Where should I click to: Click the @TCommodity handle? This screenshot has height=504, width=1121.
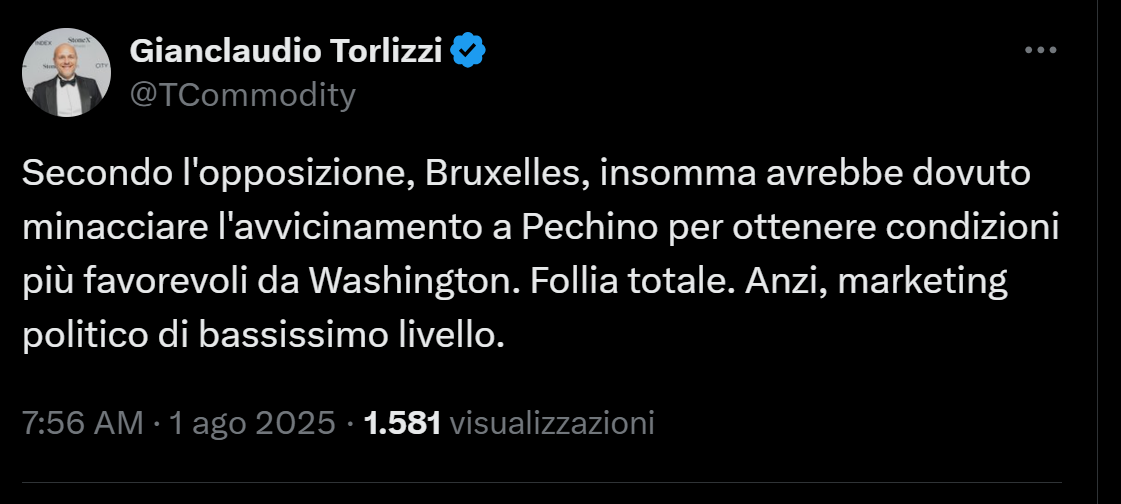[x=243, y=95]
